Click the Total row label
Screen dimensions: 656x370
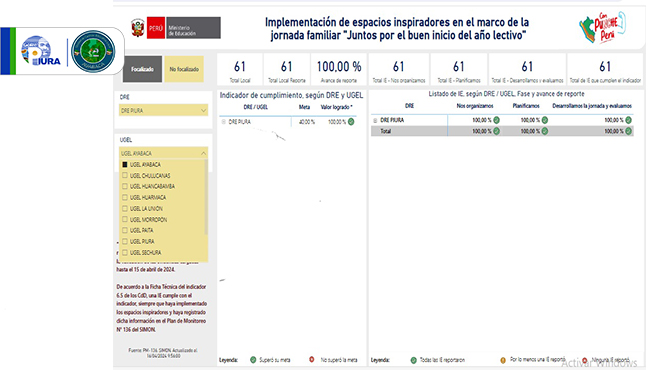pyautogui.click(x=385, y=131)
